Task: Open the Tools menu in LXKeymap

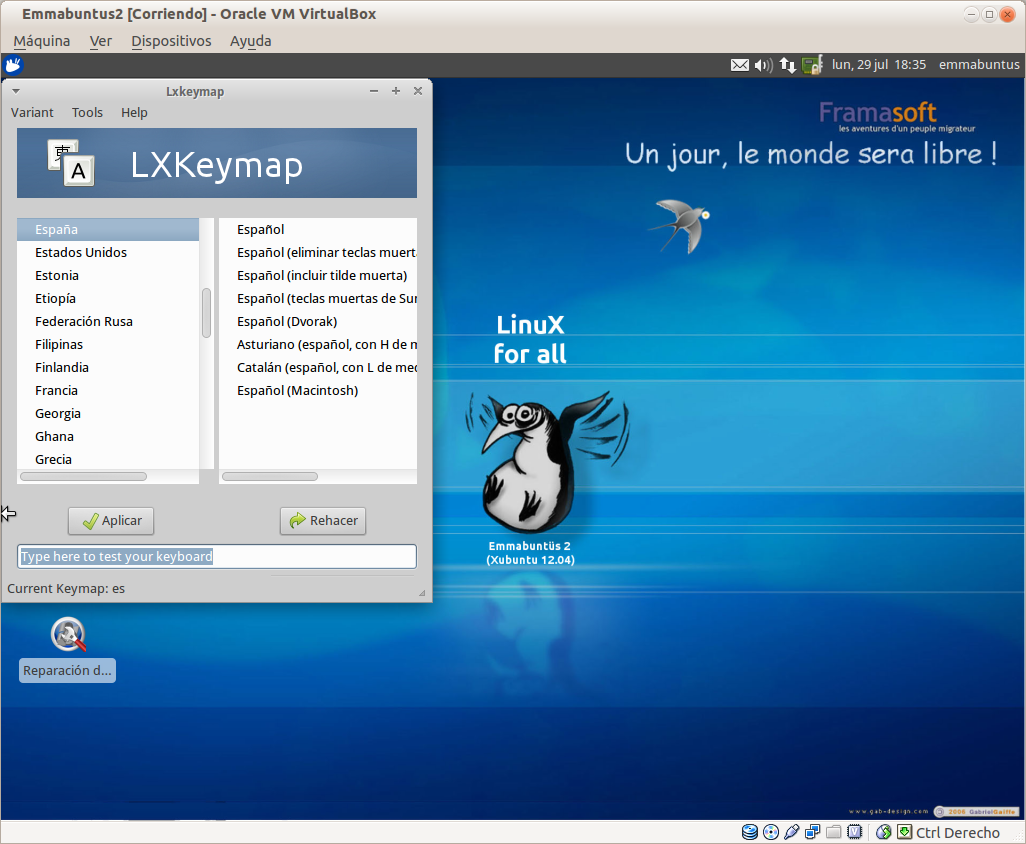Action: pyautogui.click(x=87, y=113)
